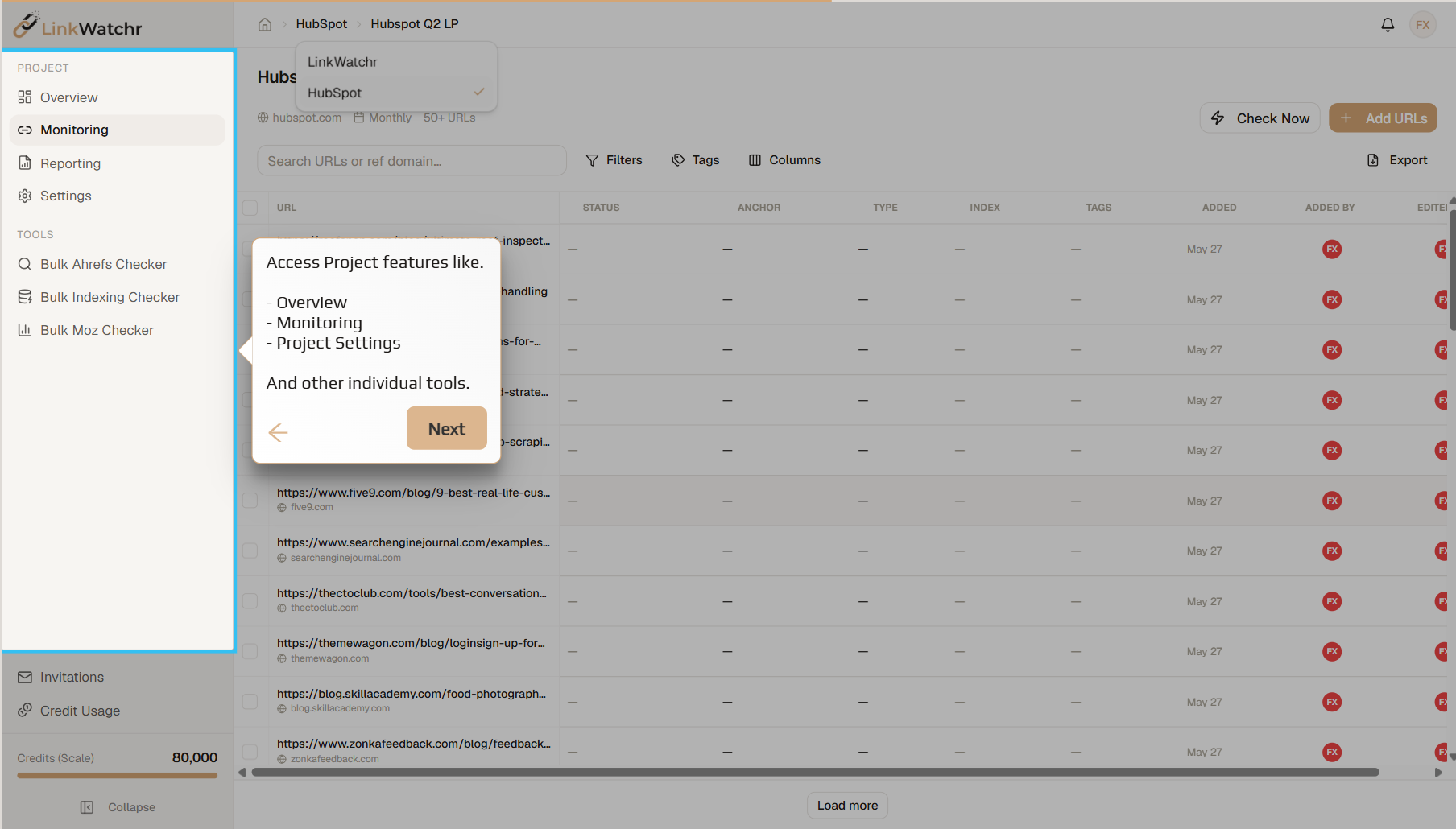The image size is (1456, 829).
Task: Click Add URLs button
Action: click(1383, 118)
